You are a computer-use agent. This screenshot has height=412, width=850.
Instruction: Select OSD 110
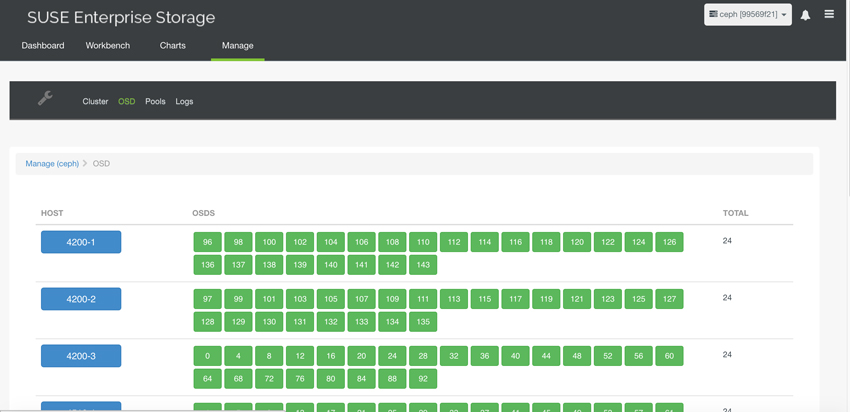423,242
